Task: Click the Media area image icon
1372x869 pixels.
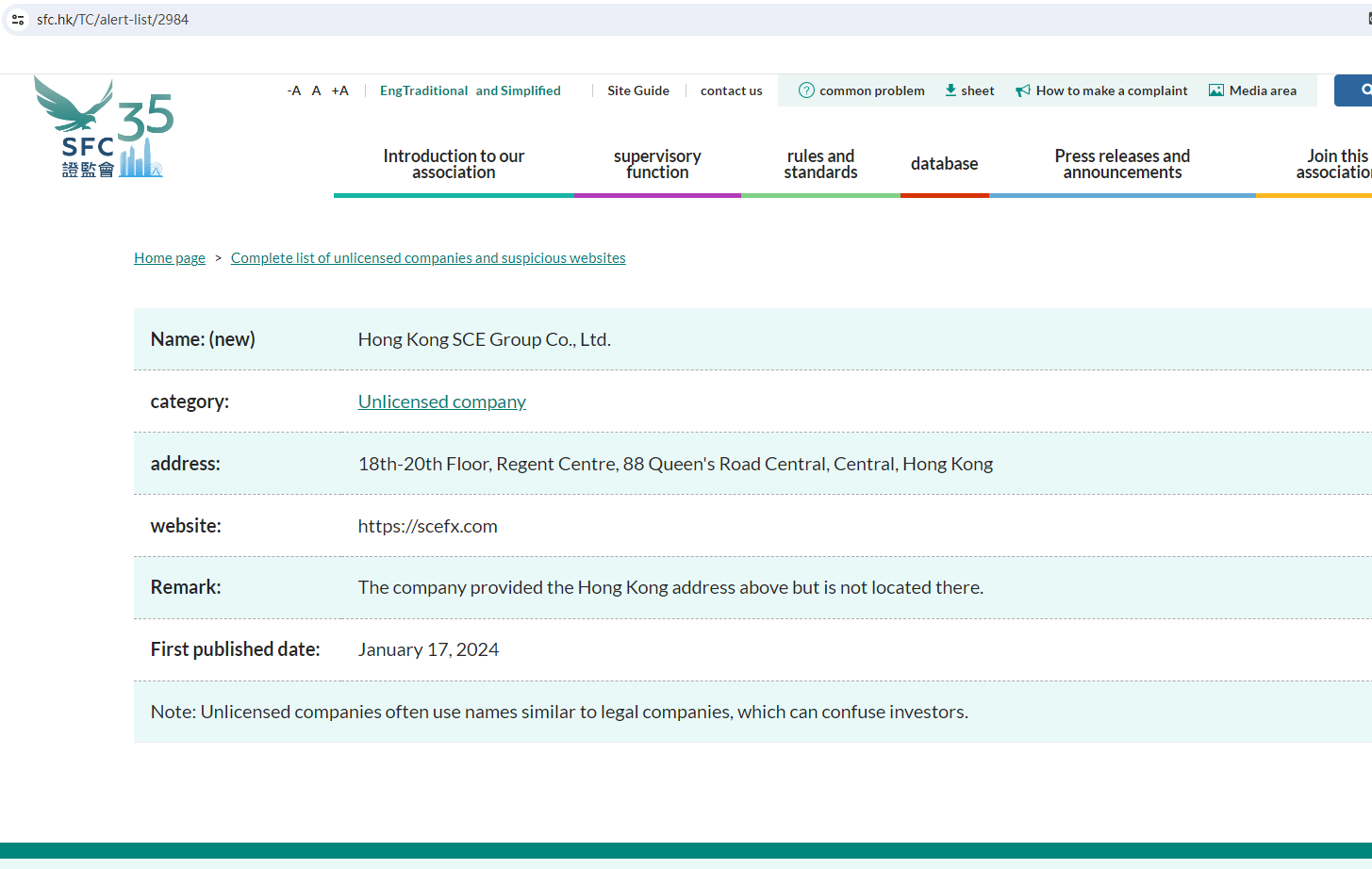Action: pos(1216,90)
